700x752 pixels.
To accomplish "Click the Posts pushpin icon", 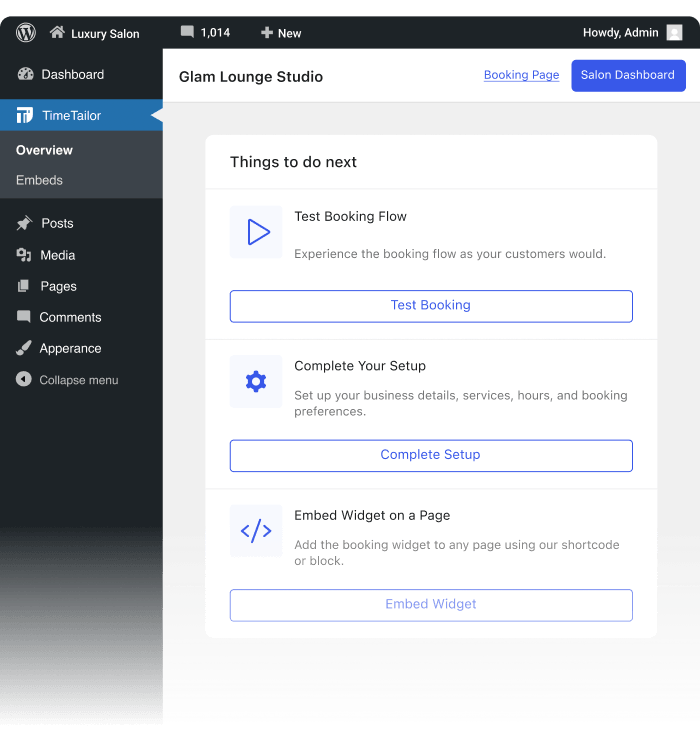I will click(x=24, y=223).
